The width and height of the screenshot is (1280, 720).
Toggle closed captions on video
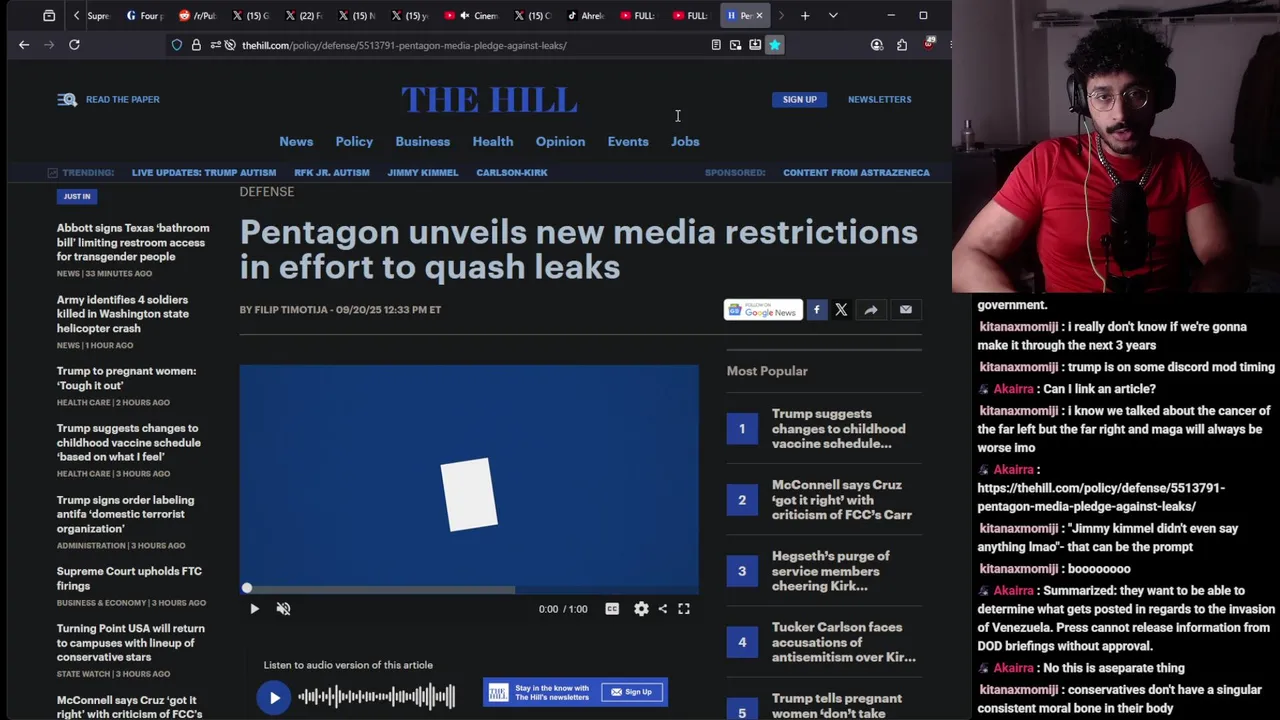(x=612, y=608)
